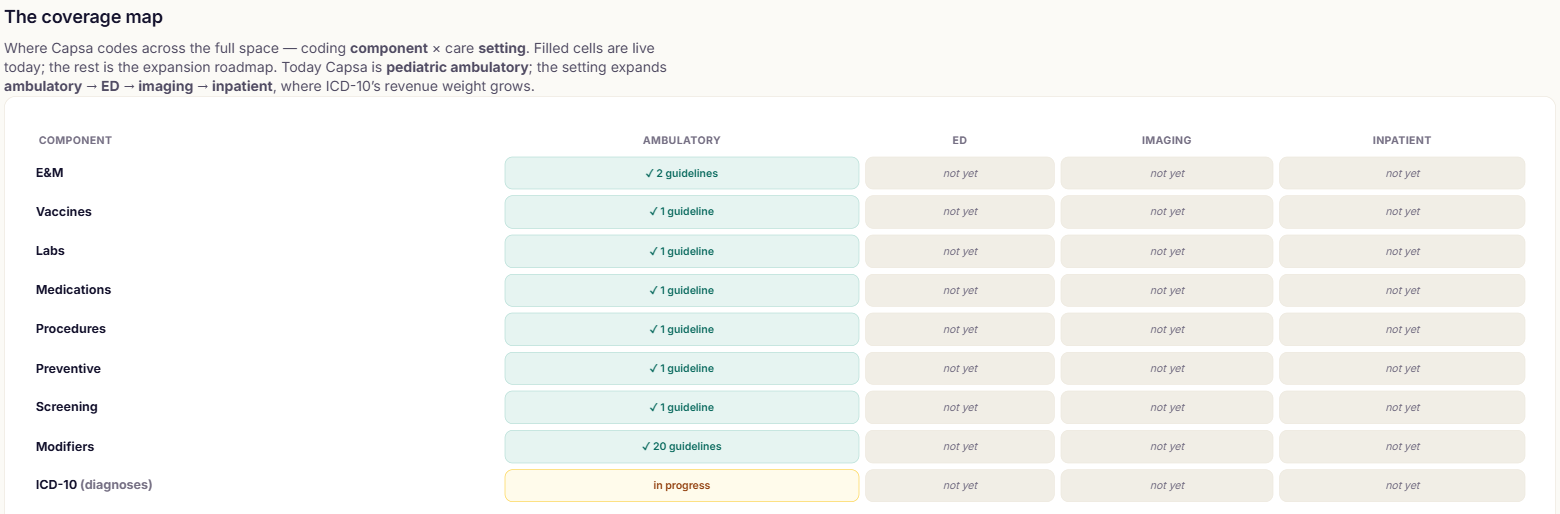Viewport: 1560px width, 514px height.
Task: Click the Medications 'not yet' ED cell
Action: 960,290
